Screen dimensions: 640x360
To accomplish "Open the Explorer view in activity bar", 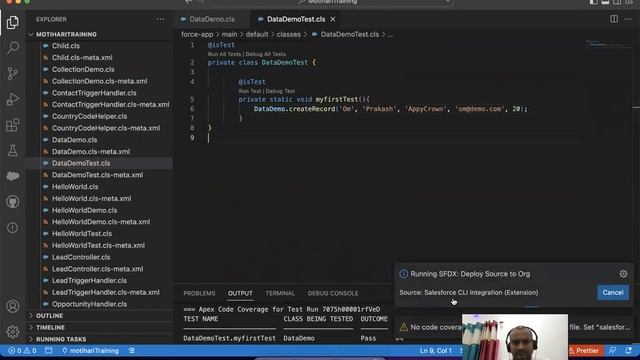I will 13,22.
